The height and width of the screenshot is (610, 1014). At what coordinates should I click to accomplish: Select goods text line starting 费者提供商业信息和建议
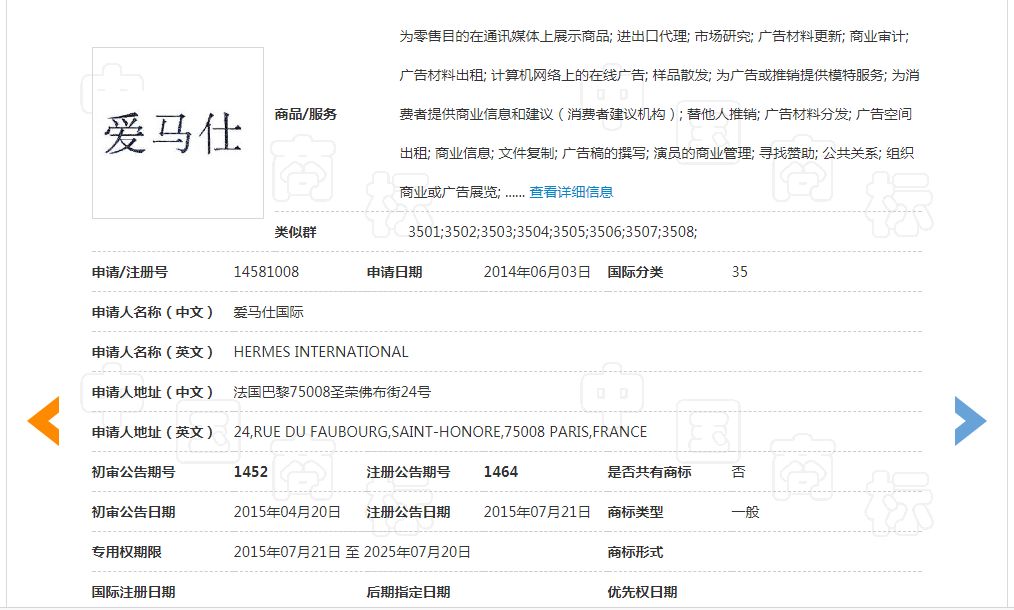655,114
